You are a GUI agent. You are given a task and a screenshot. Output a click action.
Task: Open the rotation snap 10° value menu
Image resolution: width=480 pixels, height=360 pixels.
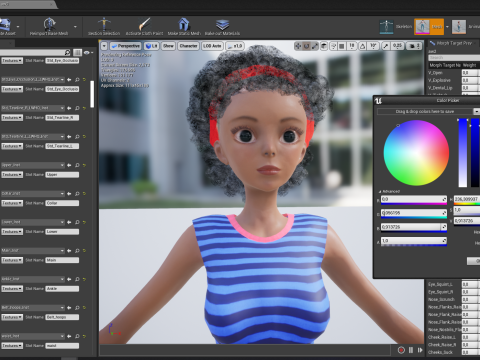[373, 46]
